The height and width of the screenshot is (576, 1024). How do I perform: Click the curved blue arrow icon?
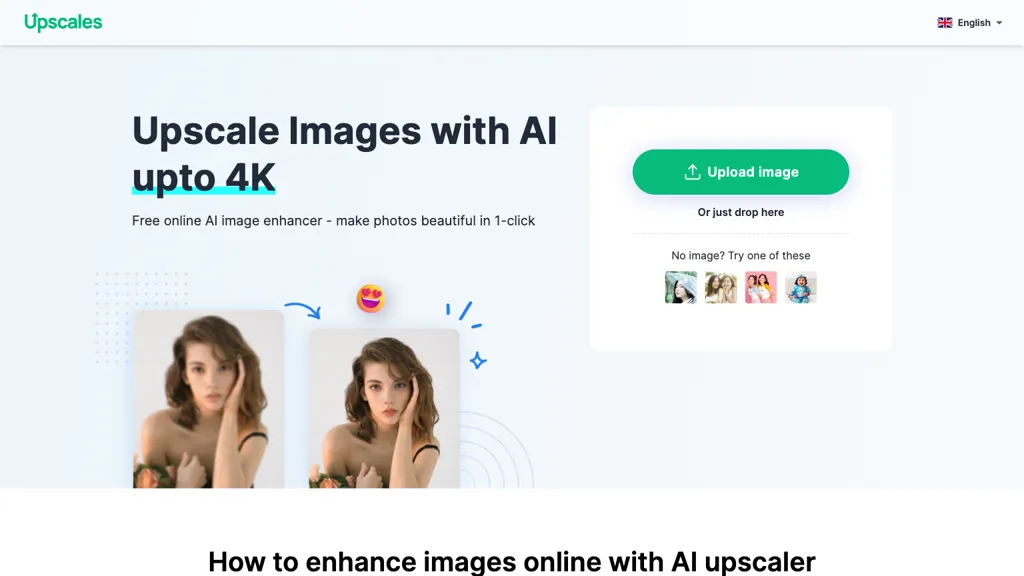coord(302,310)
